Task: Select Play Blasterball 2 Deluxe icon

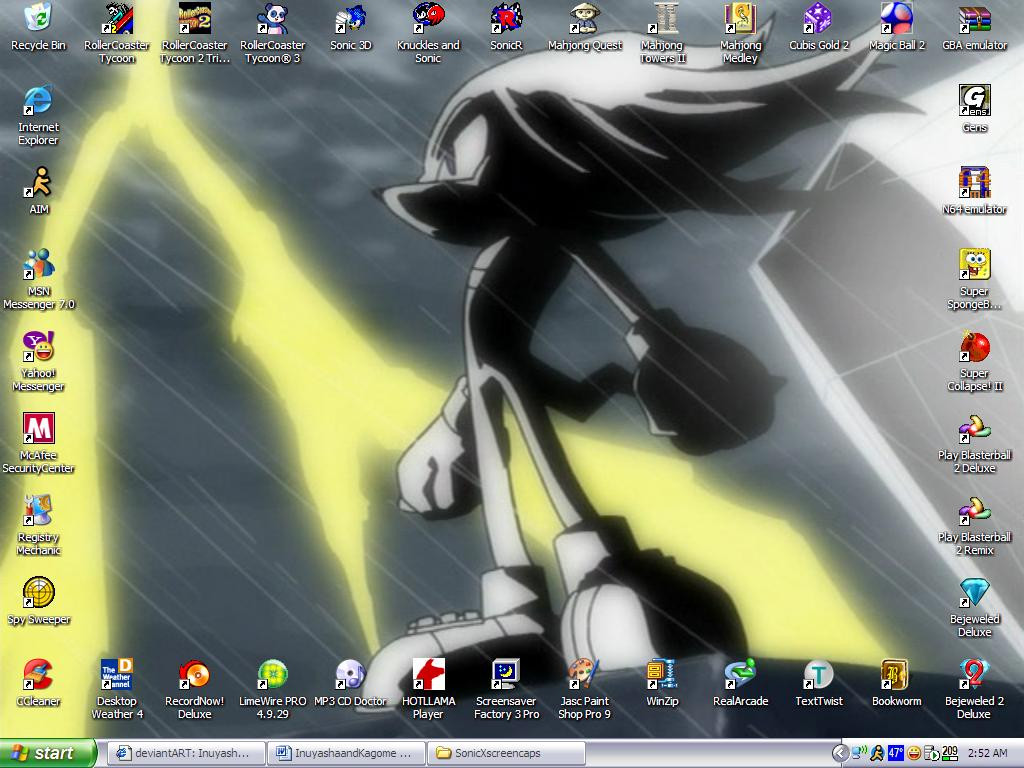Action: [974, 429]
